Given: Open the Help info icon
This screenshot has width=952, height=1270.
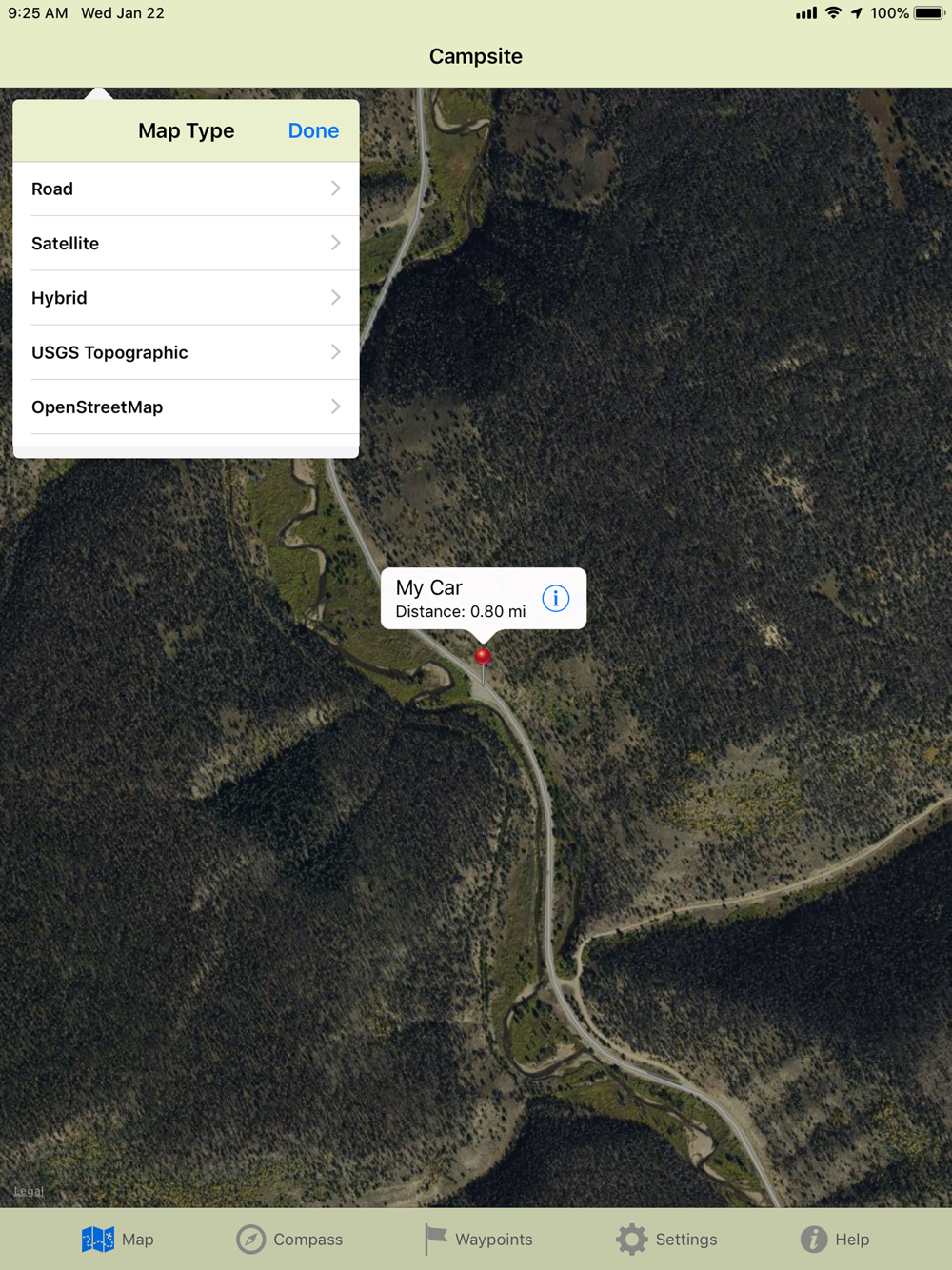Looking at the screenshot, I should tap(813, 1239).
